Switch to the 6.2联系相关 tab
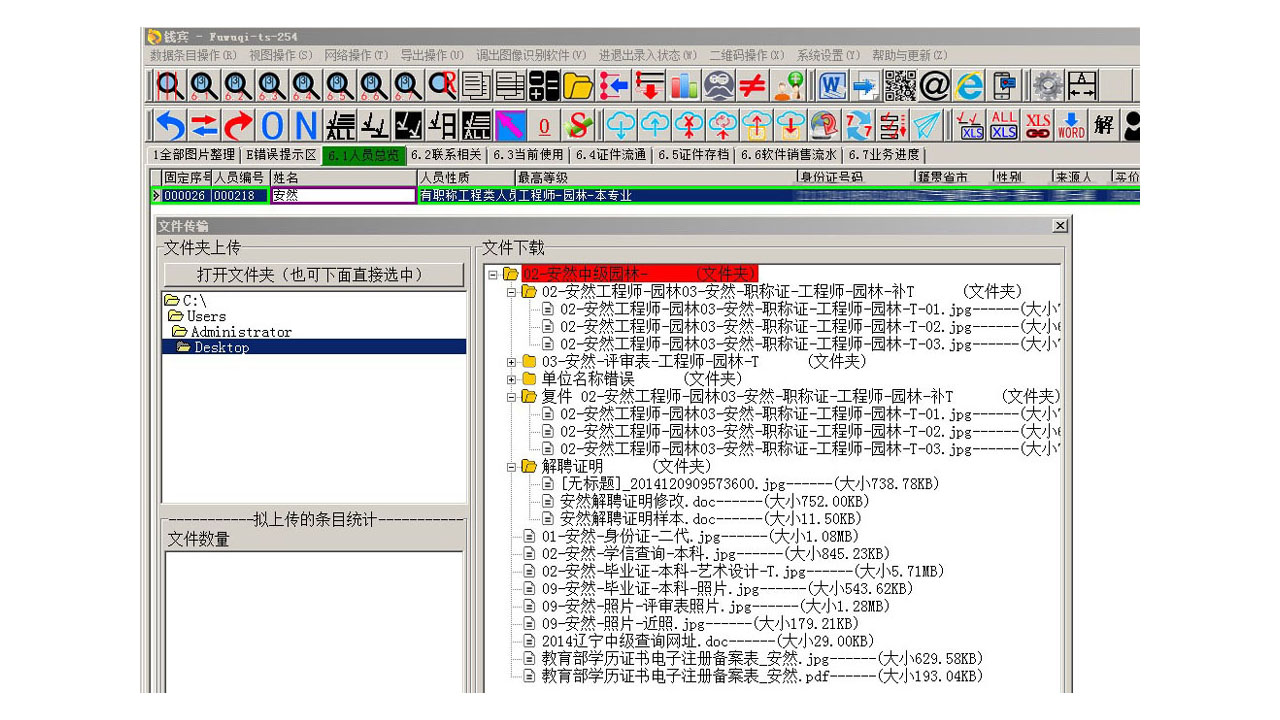Viewport: 1280px width, 720px height. pyautogui.click(x=446, y=155)
